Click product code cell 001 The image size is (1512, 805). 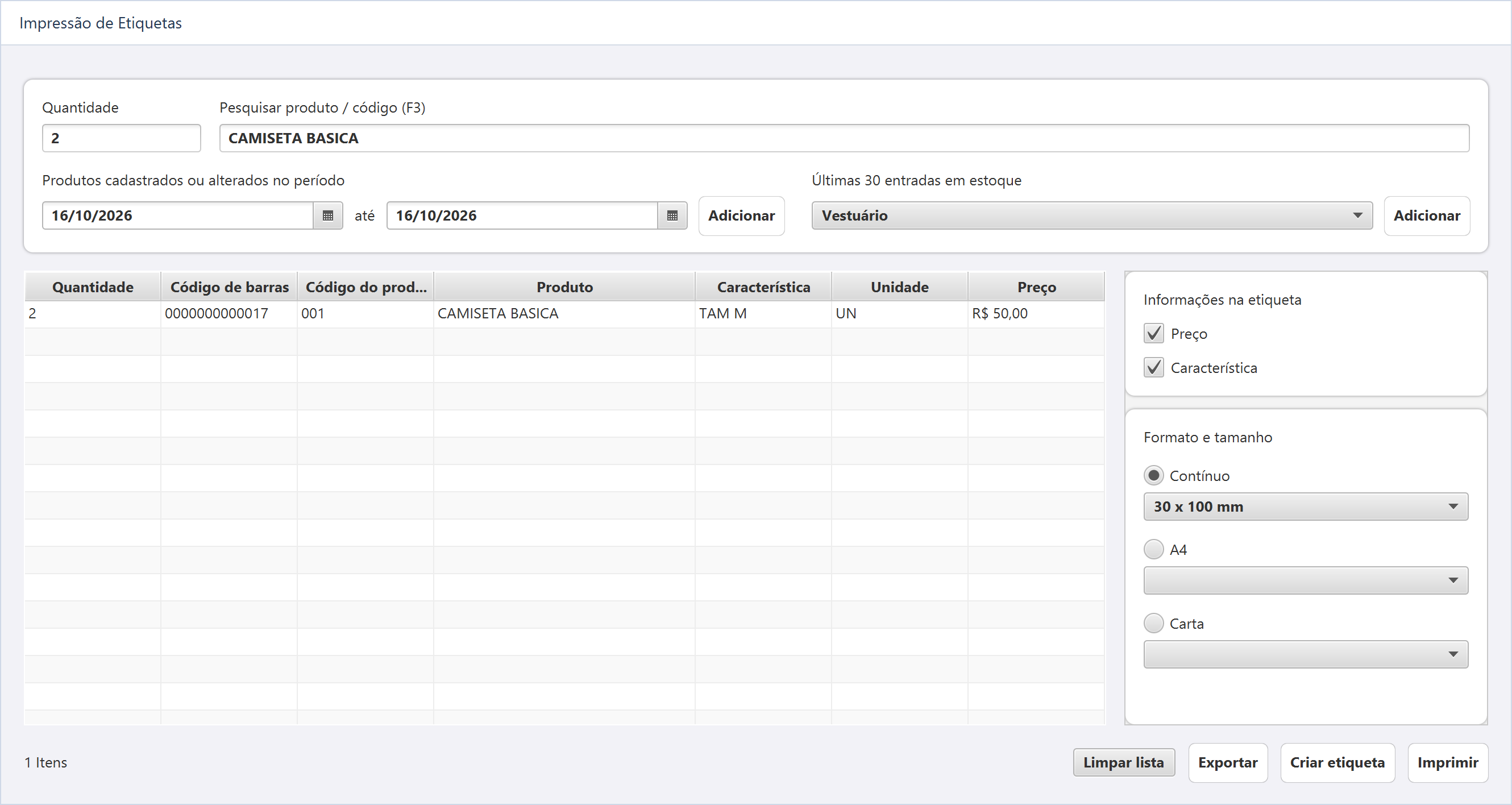[x=365, y=314]
